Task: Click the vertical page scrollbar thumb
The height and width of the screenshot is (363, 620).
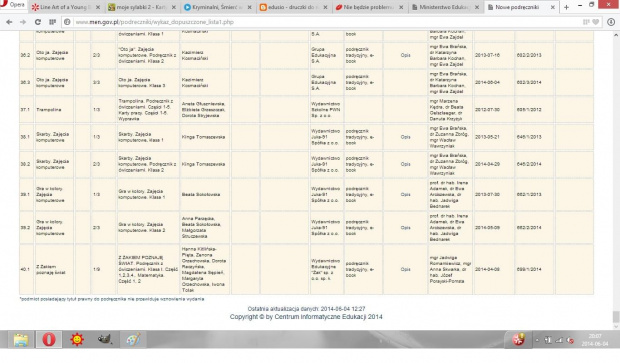Action: [616, 317]
